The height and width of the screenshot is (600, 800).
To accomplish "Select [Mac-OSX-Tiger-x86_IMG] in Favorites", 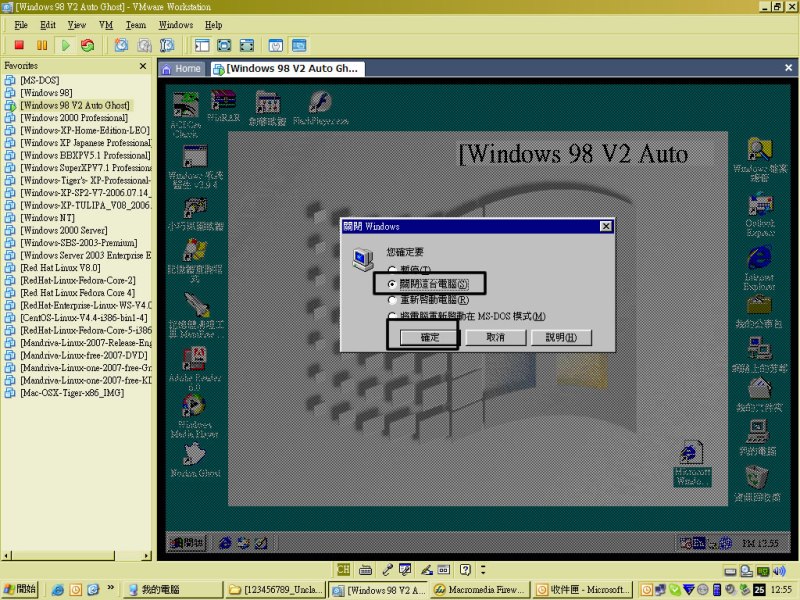I will coord(72,393).
